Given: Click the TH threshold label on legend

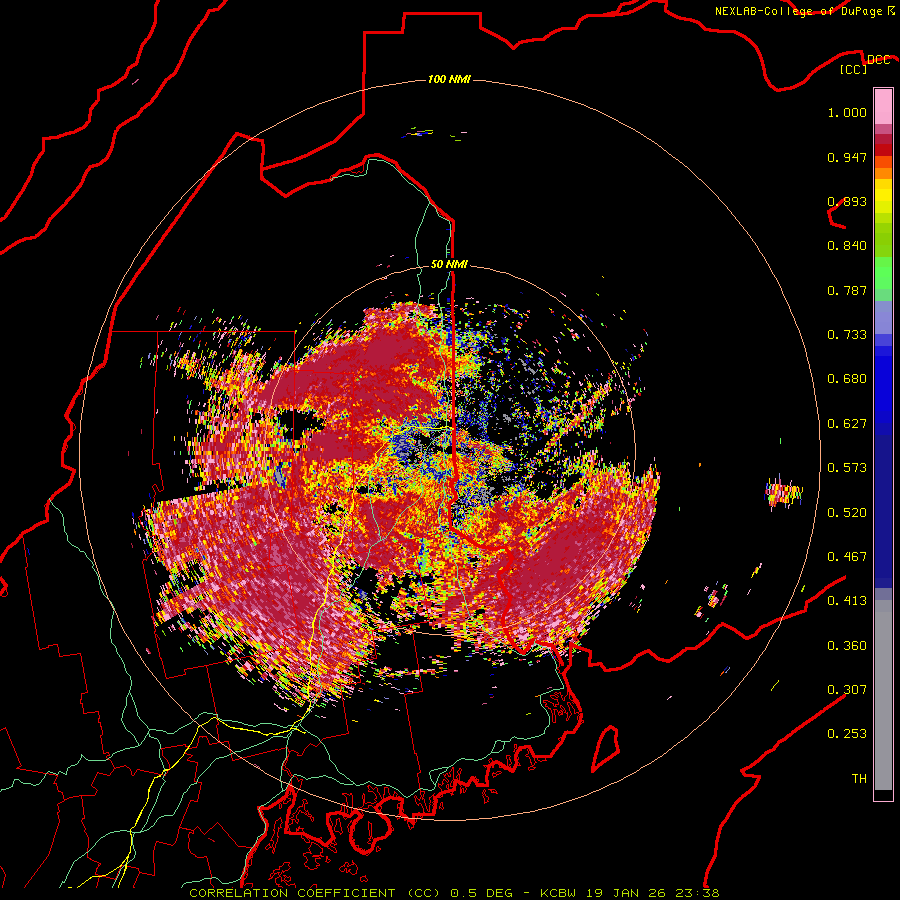Looking at the screenshot, I should 859,779.
